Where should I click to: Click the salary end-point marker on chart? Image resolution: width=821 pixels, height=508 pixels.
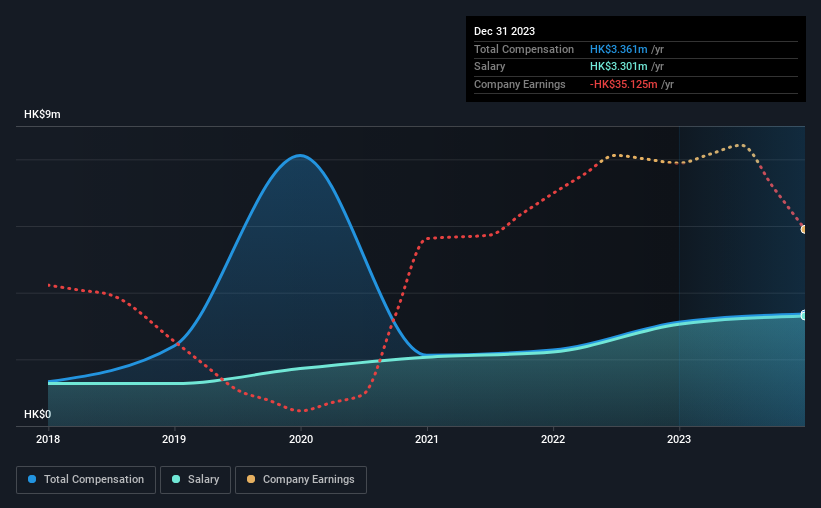[x=804, y=315]
